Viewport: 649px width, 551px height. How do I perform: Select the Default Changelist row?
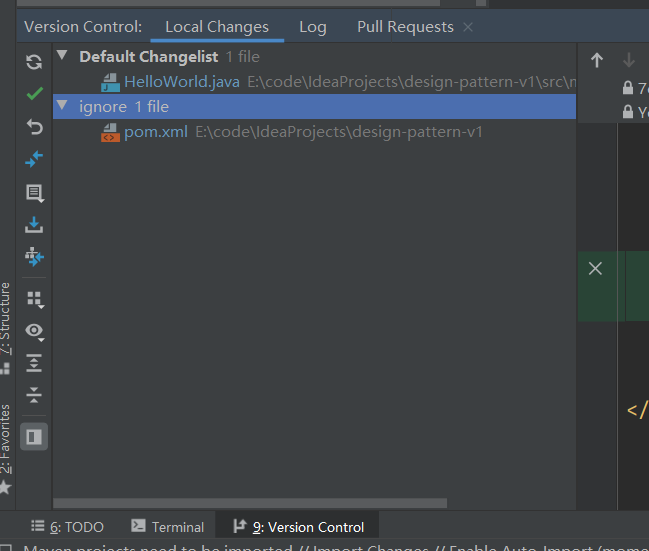tap(315, 56)
